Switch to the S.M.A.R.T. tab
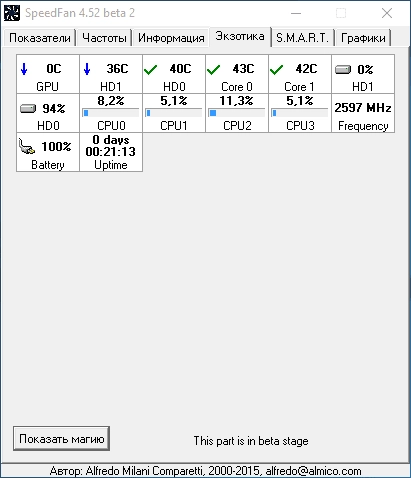Image resolution: width=411 pixels, height=478 pixels. coord(302,38)
